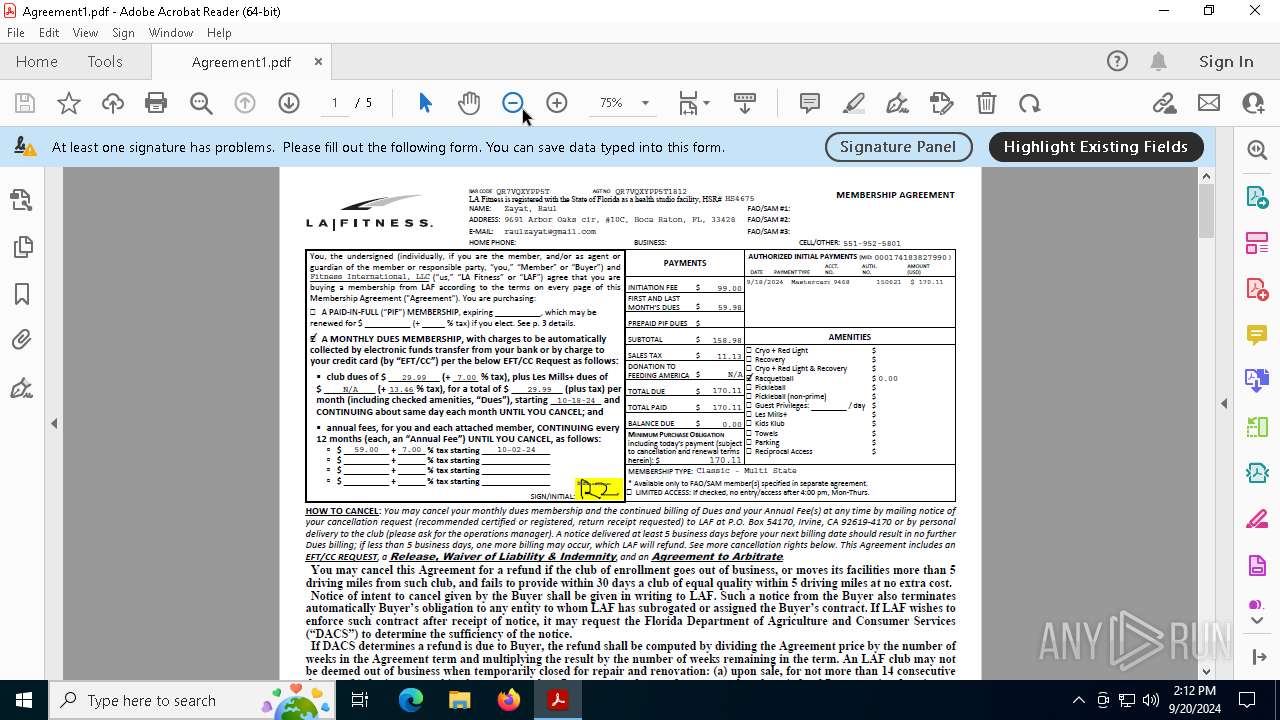The image size is (1280, 720).
Task: Go to the next page
Action: pyautogui.click(x=289, y=103)
